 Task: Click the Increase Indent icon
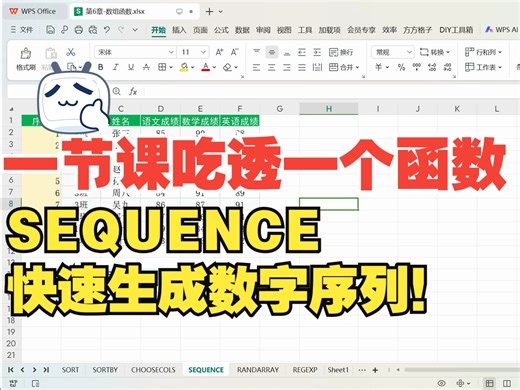pyautogui.click(x=317, y=52)
